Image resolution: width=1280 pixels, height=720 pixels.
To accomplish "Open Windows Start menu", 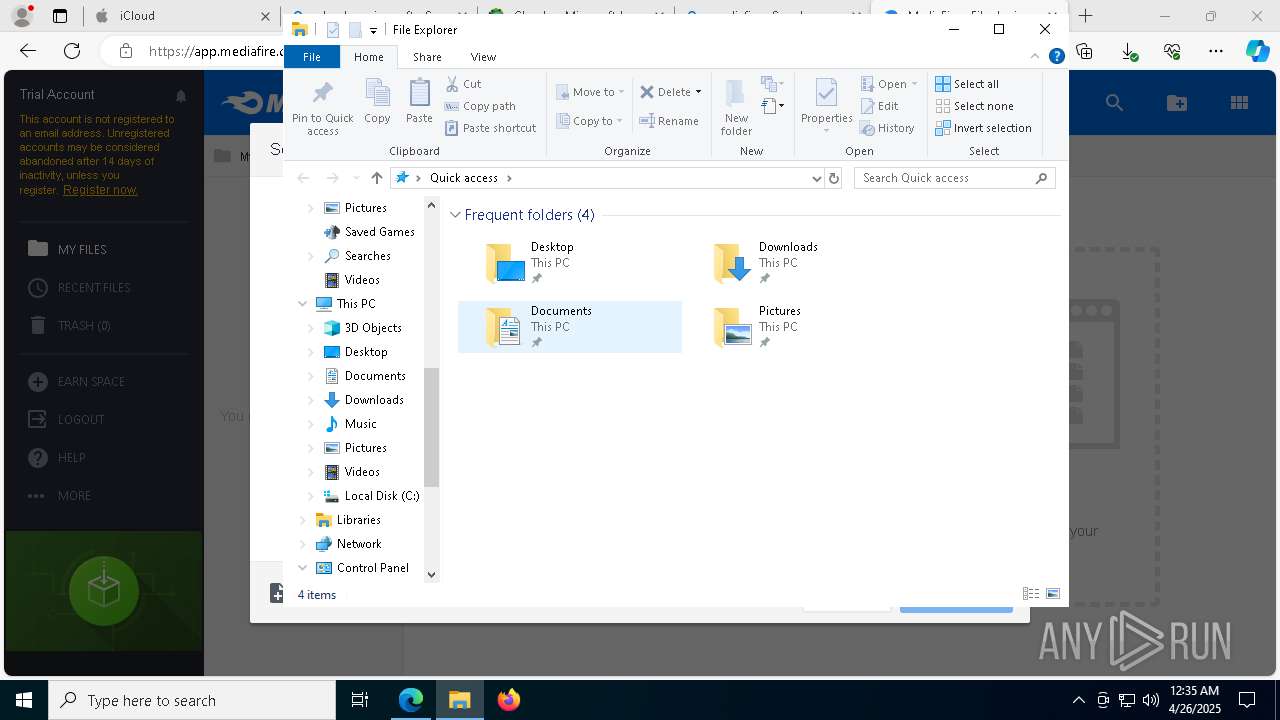I will point(24,700).
